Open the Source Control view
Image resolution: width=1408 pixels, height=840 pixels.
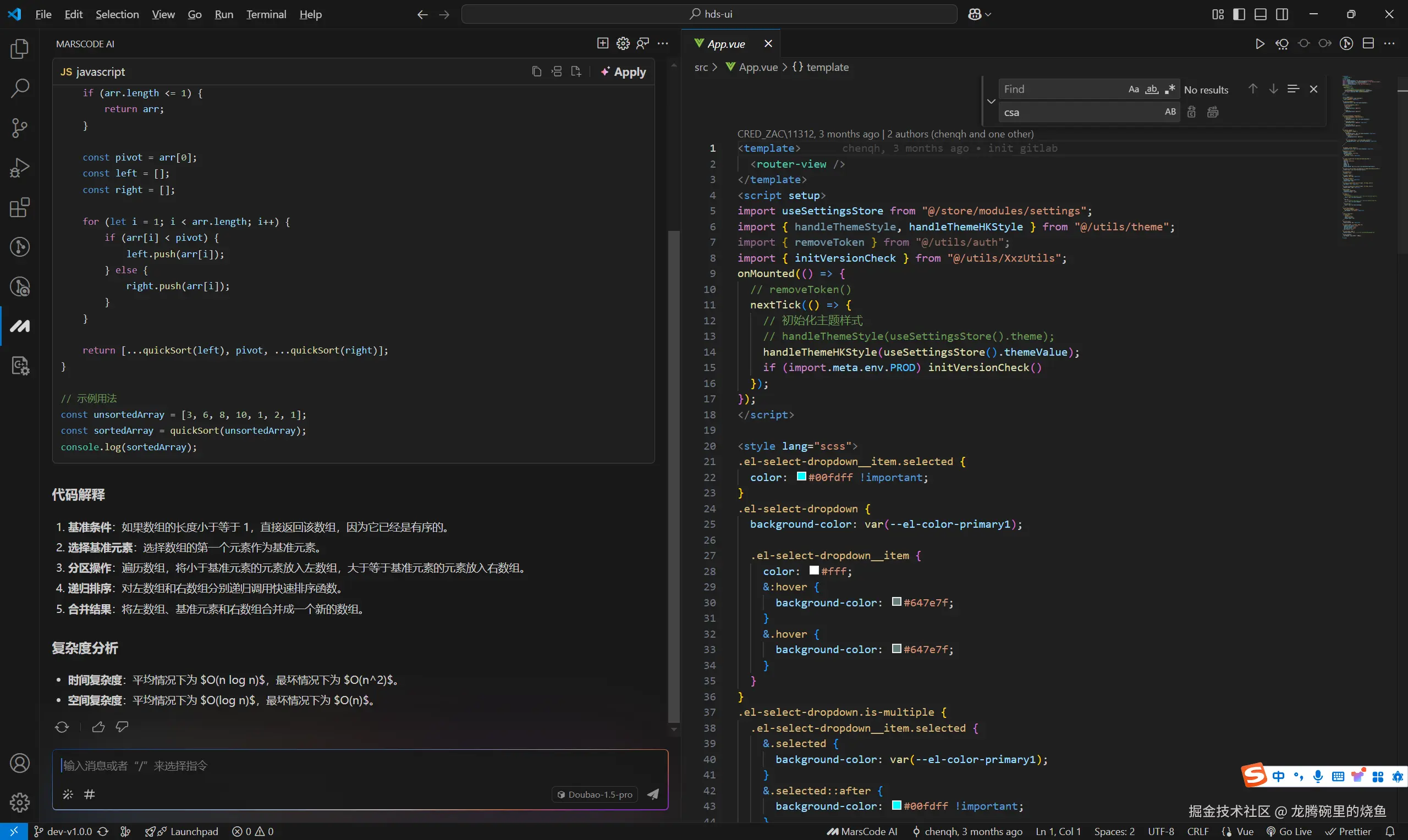point(20,128)
